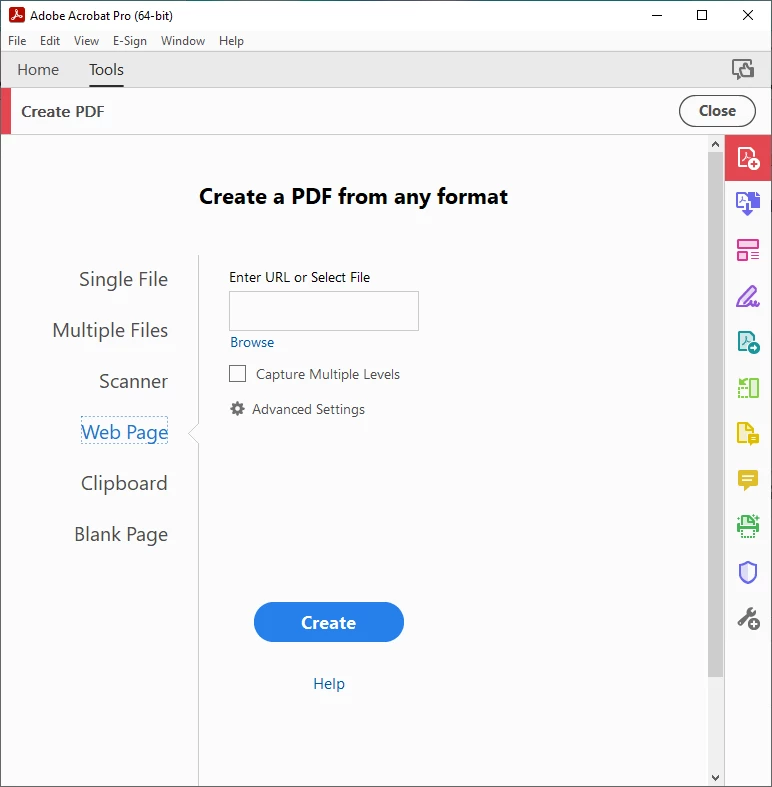Open the E-Sign menu
772x787 pixels.
pos(130,41)
